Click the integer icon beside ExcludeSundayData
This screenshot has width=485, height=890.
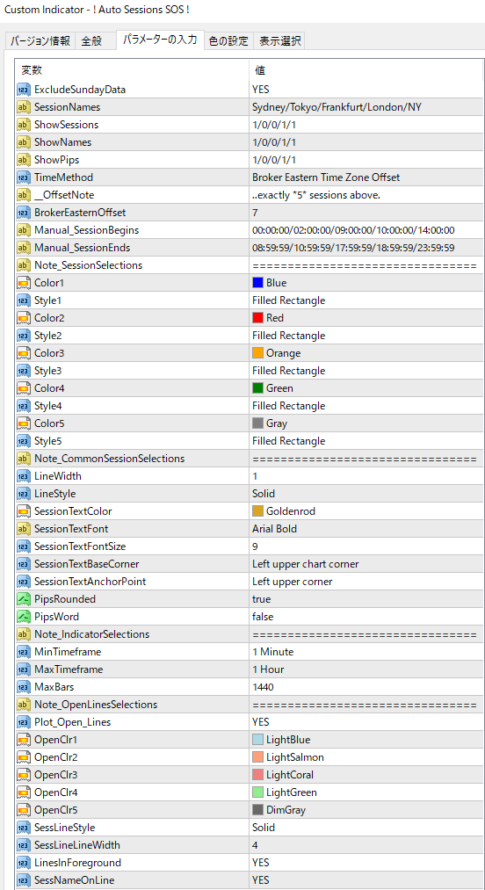pos(23,89)
